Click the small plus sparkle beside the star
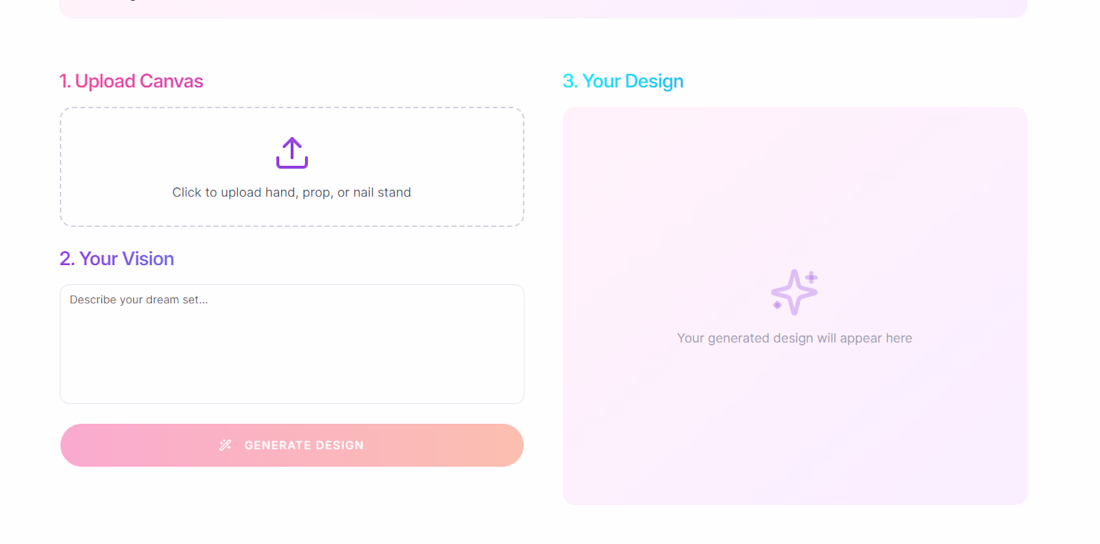Viewport: 1100px width, 544px height. [x=812, y=277]
